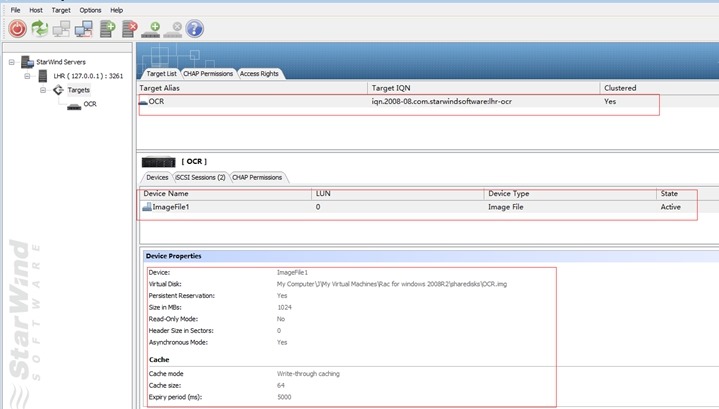719x409 pixels.
Task: Select OCR label in the tree
Action: pyautogui.click(x=90, y=104)
